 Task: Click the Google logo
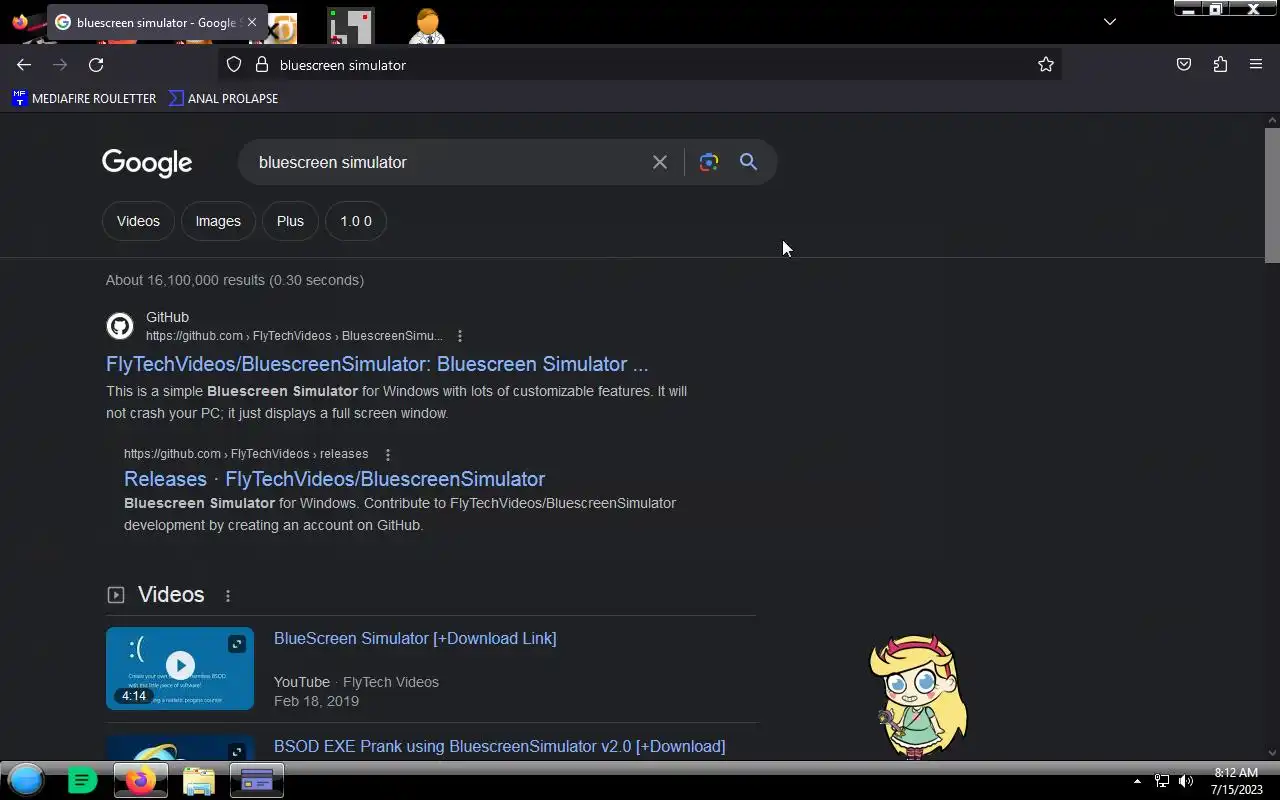click(147, 163)
